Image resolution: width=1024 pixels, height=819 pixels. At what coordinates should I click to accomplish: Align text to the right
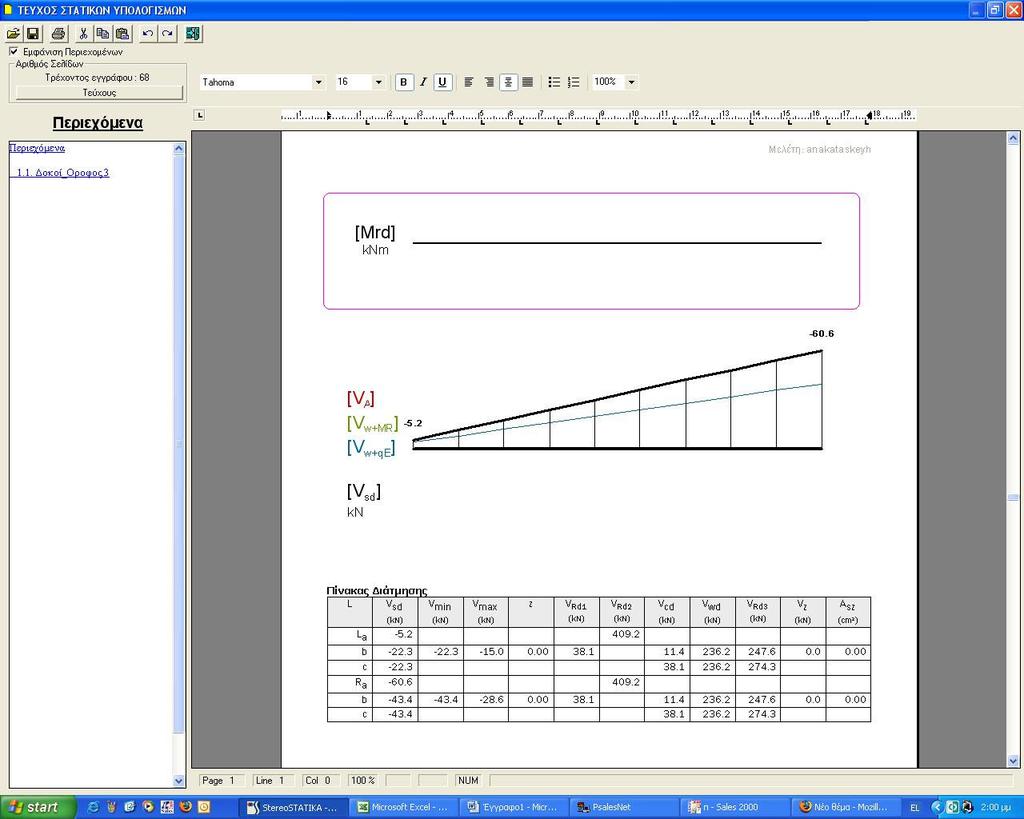[x=488, y=82]
